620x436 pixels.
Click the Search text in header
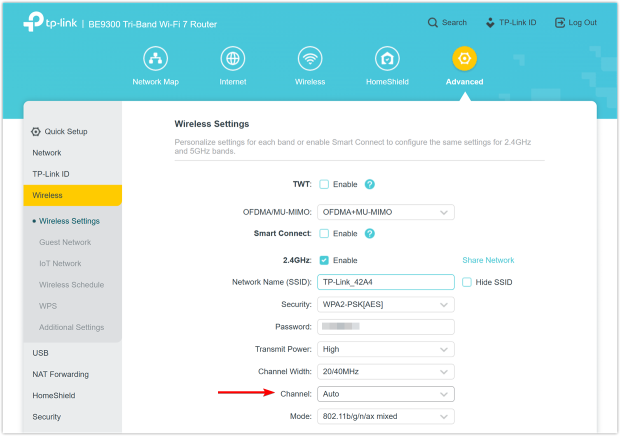coord(454,23)
